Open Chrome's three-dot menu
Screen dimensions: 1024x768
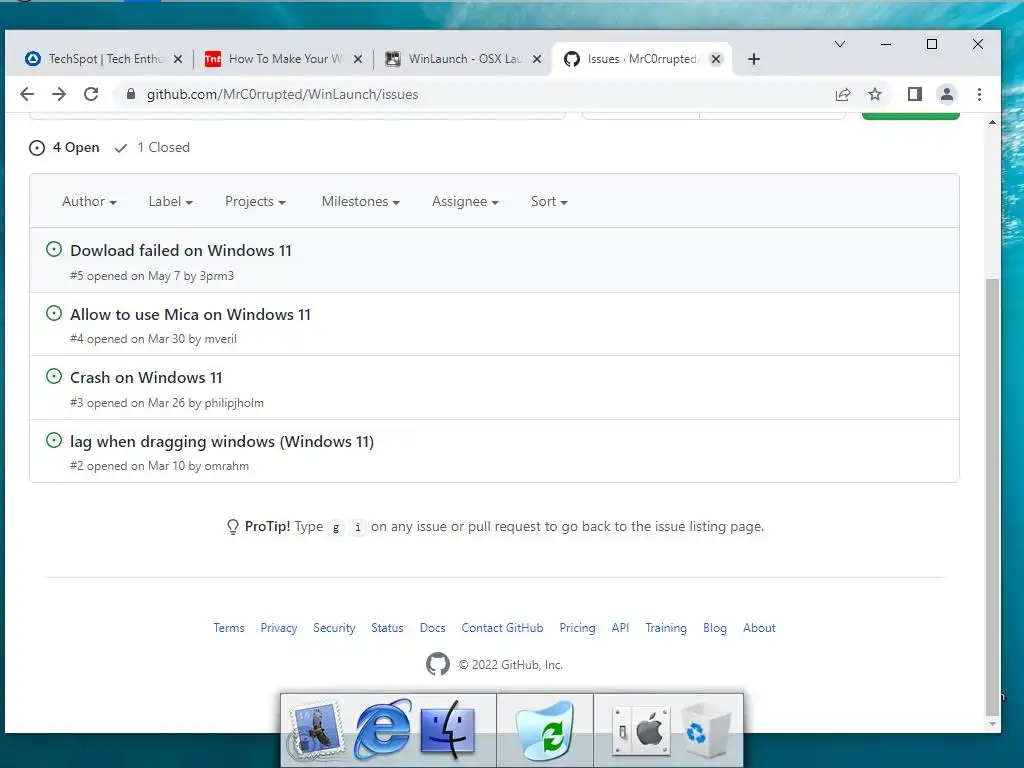tap(979, 95)
